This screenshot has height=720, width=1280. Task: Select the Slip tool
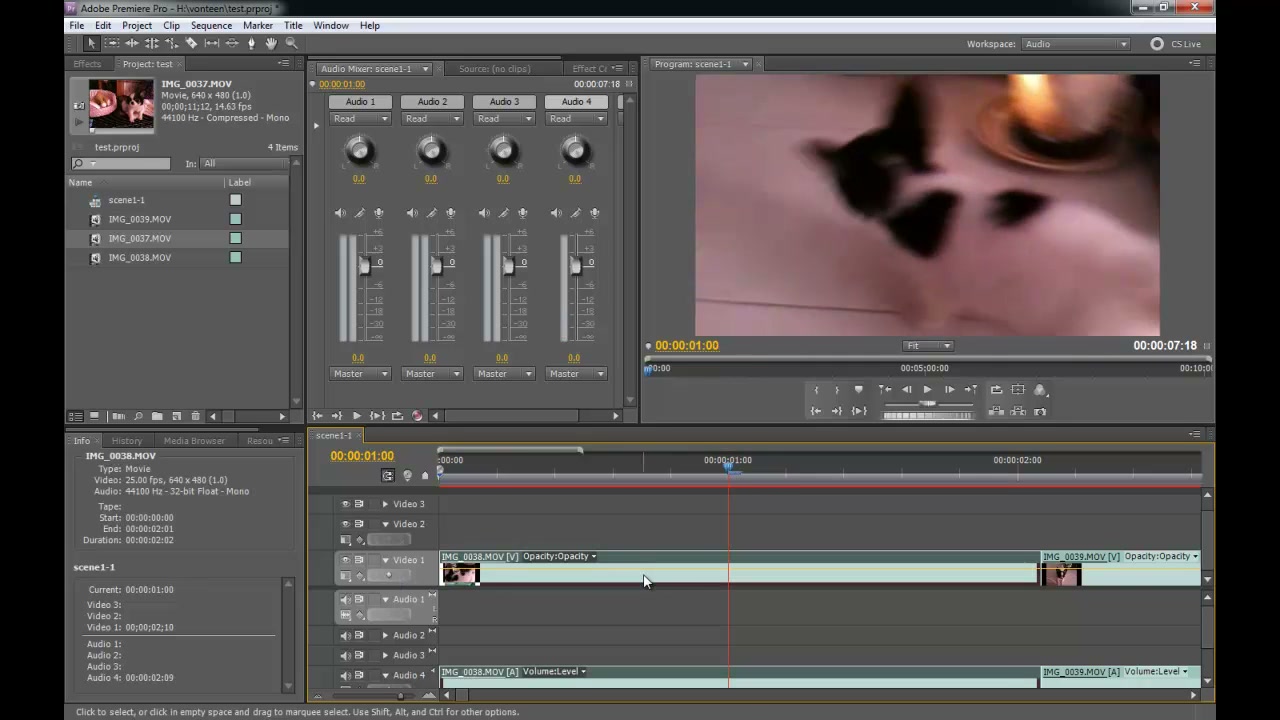[211, 44]
